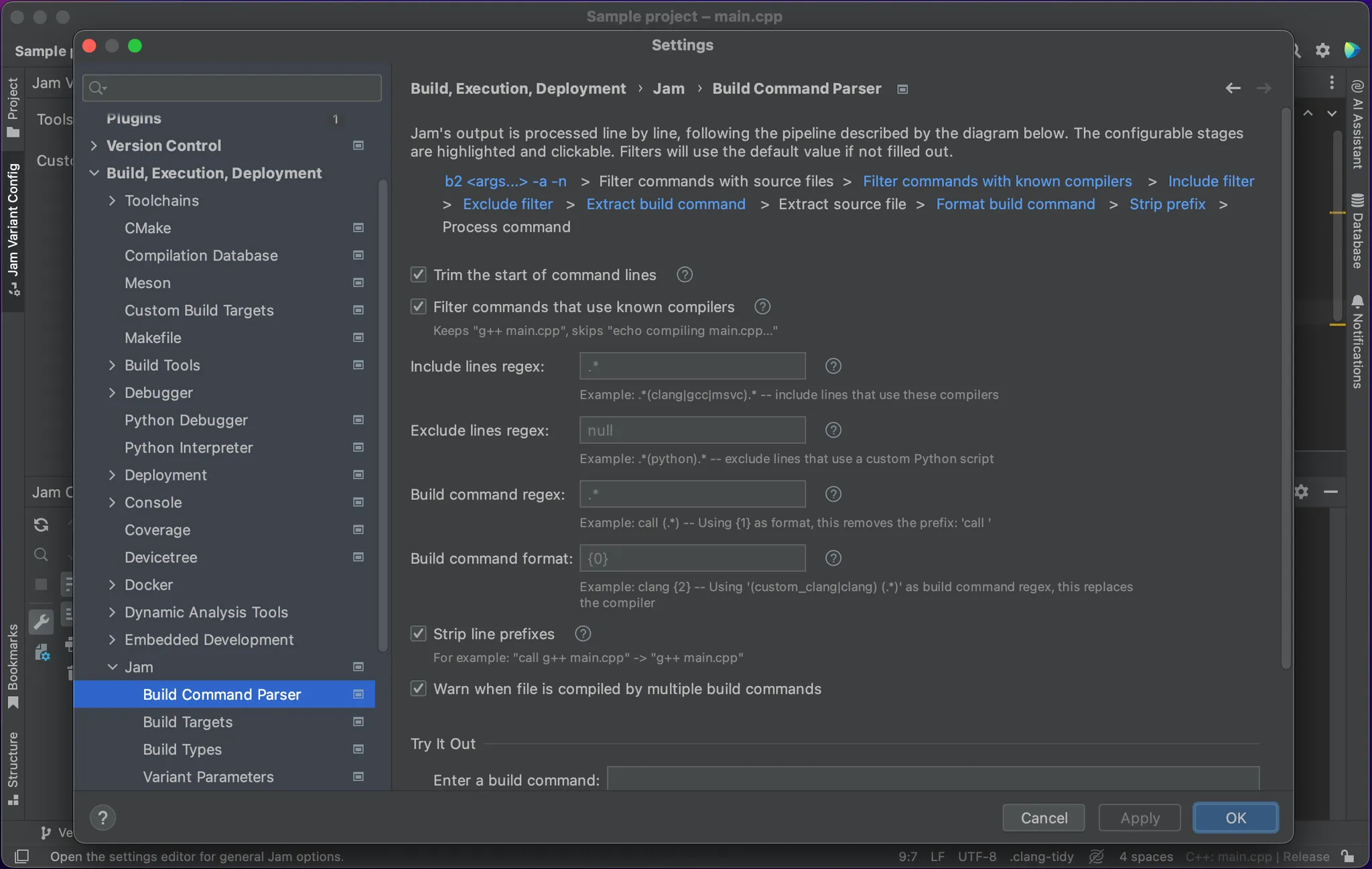1372x869 pixels.
Task: Click the settings tree vertical scrollbar
Action: coord(383,415)
